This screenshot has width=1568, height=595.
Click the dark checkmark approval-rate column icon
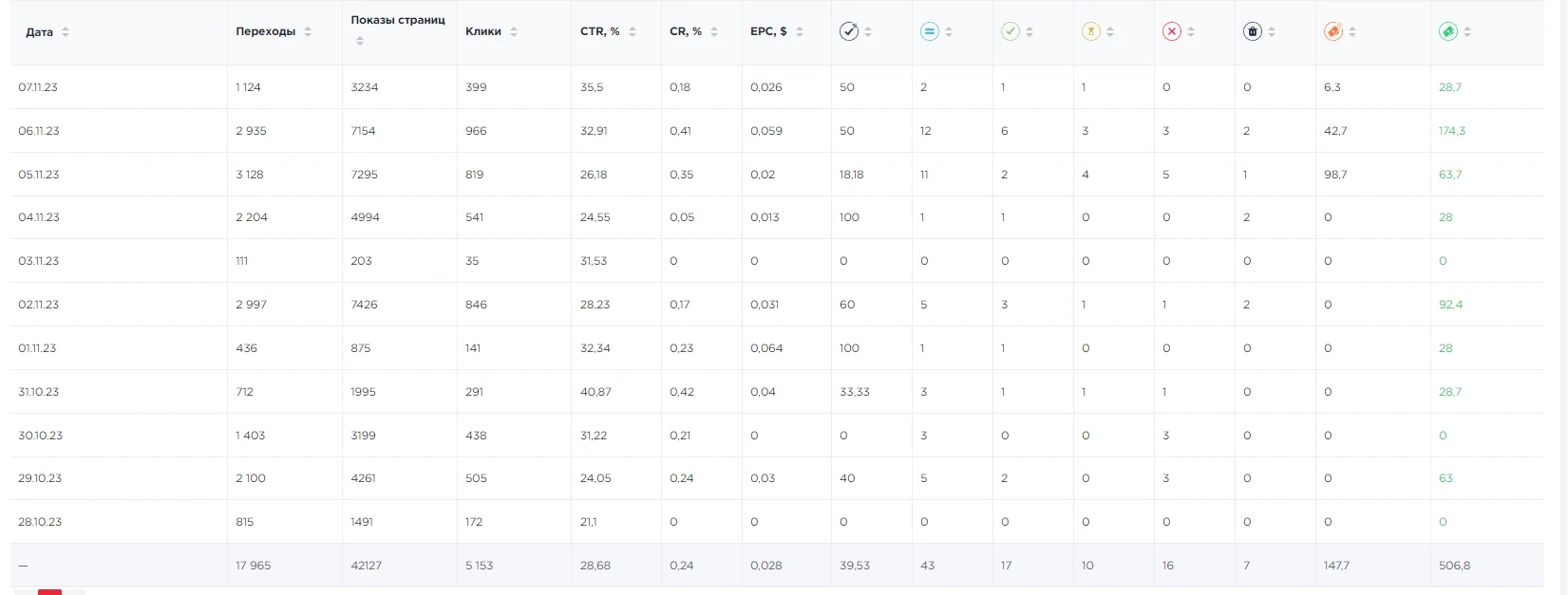[x=849, y=31]
